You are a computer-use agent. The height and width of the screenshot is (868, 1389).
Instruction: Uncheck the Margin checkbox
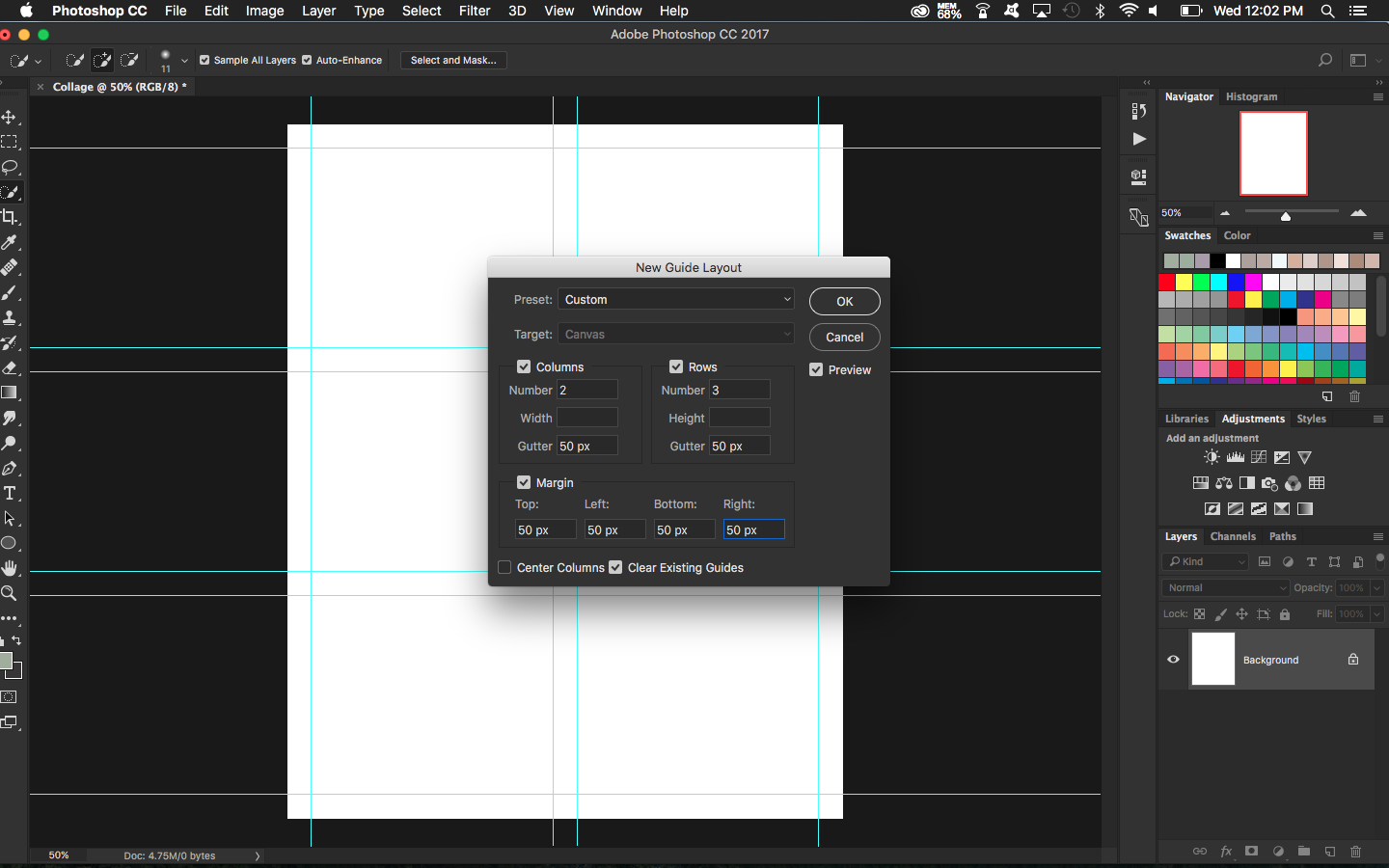[524, 482]
